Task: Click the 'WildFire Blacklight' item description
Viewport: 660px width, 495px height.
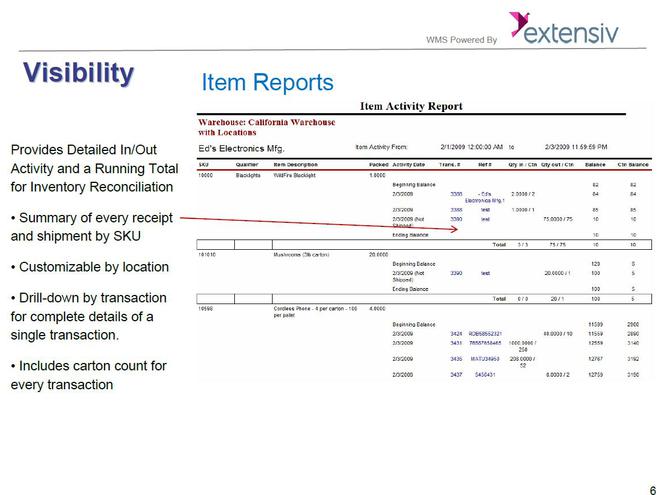Action: (x=294, y=175)
